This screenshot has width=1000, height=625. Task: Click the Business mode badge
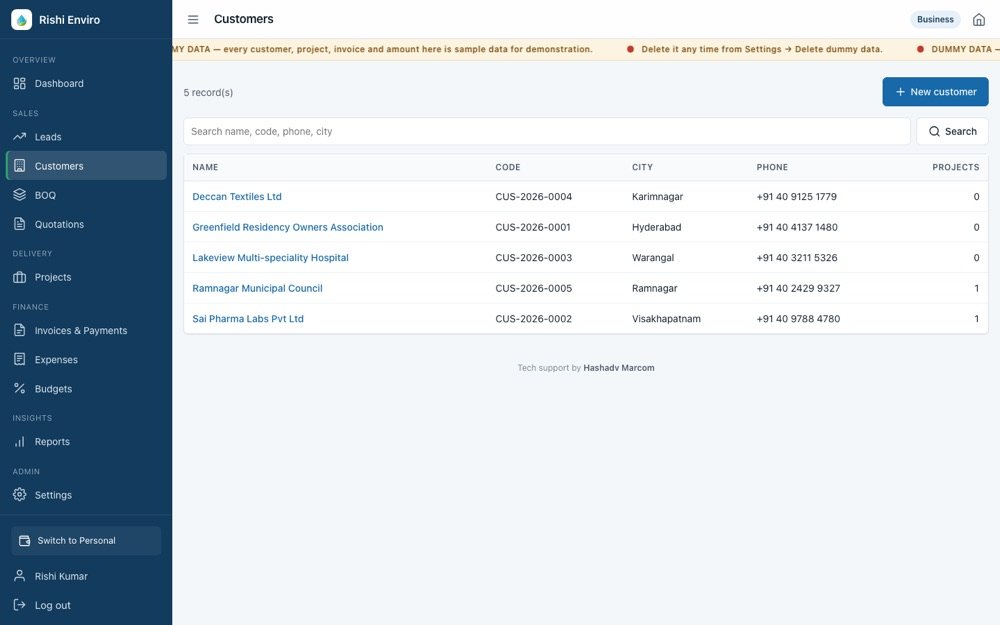(x=935, y=20)
